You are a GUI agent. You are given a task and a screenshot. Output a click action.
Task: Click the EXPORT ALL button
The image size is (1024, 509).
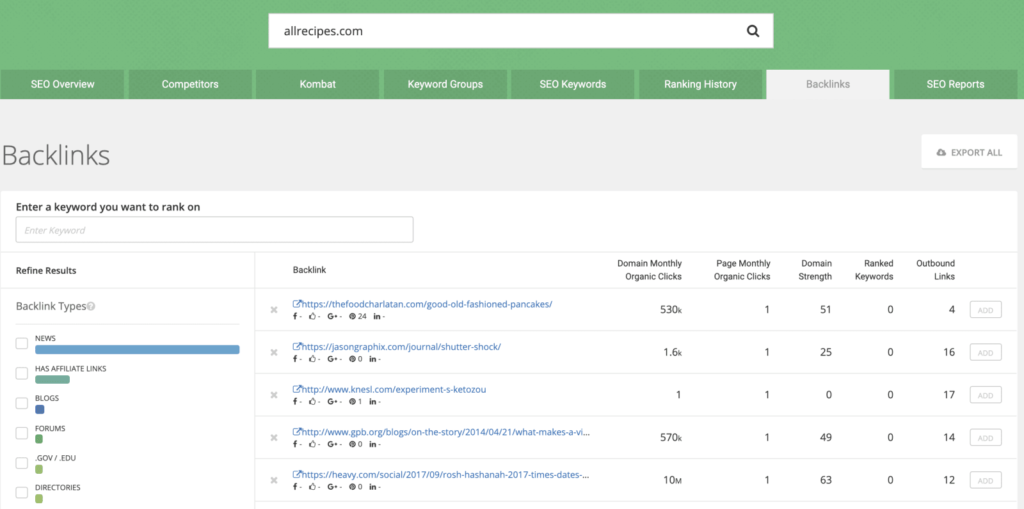click(969, 152)
